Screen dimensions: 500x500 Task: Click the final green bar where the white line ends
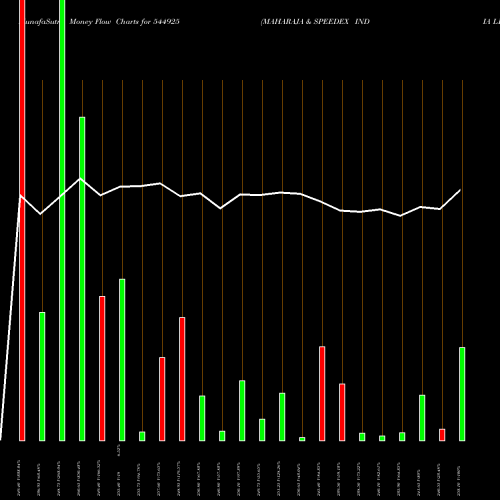point(462,394)
